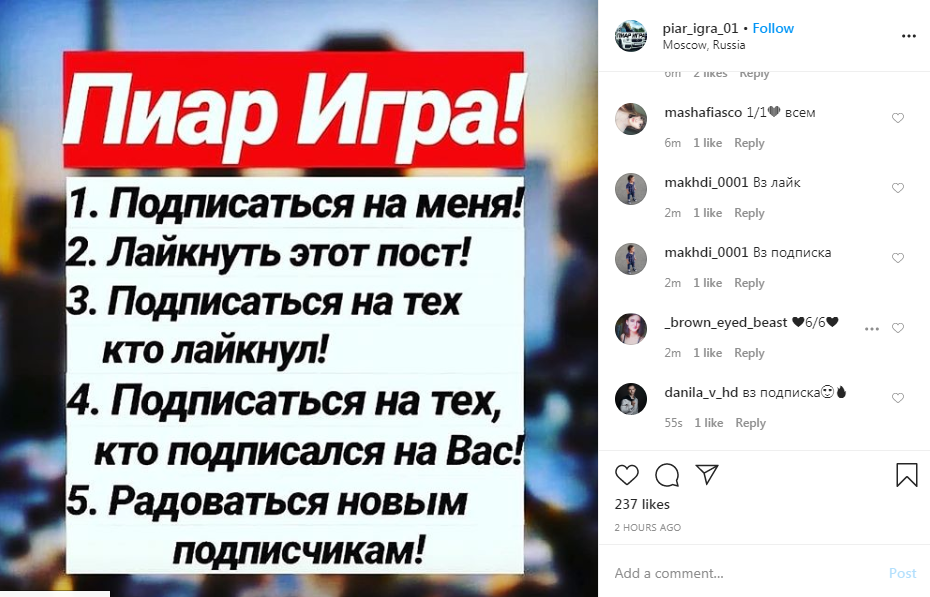Open options dots on _brown_eyed_beast comment
Viewport: 930px width, 597px height.
(872, 328)
